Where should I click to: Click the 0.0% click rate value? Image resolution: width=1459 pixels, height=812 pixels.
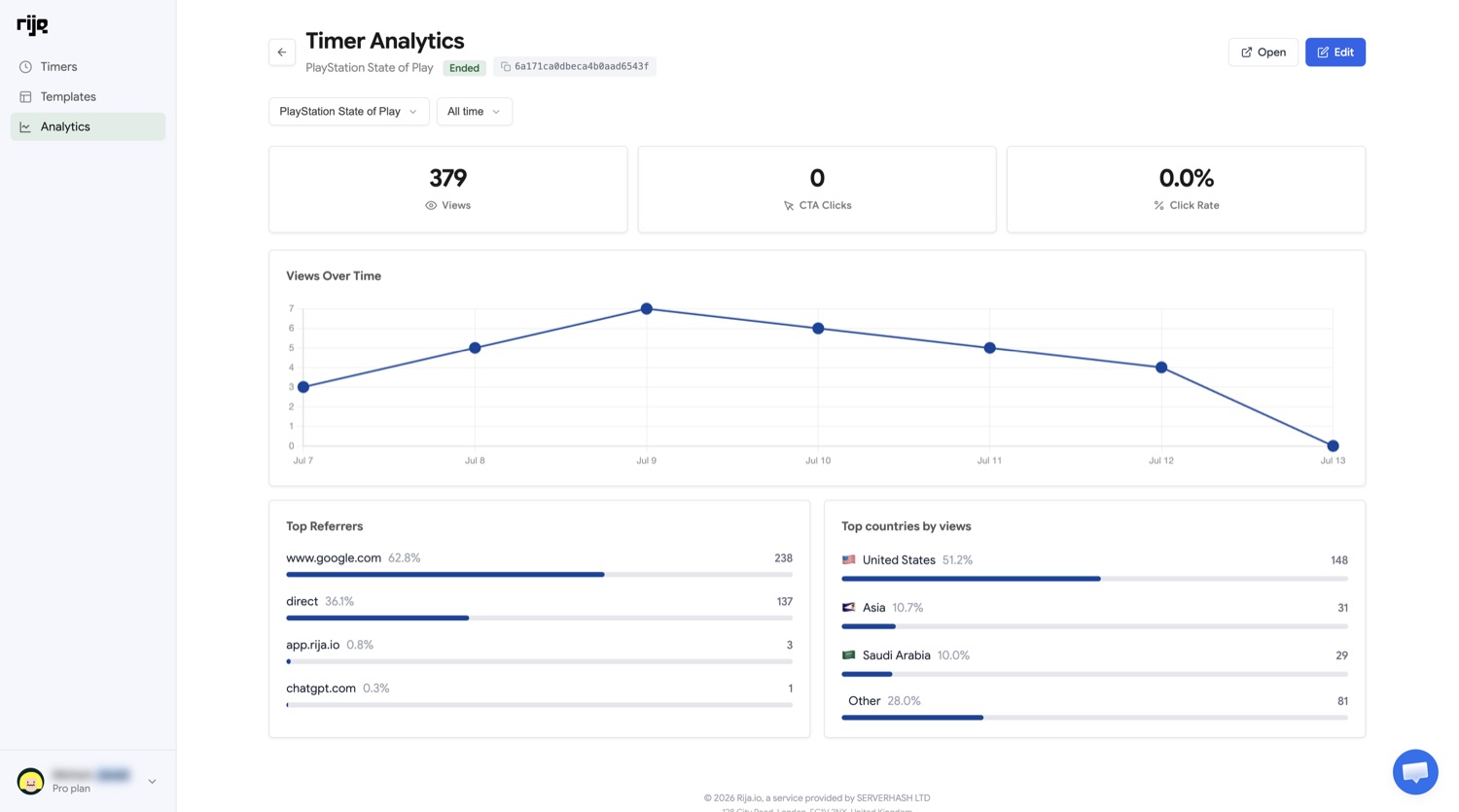pyautogui.click(x=1186, y=178)
